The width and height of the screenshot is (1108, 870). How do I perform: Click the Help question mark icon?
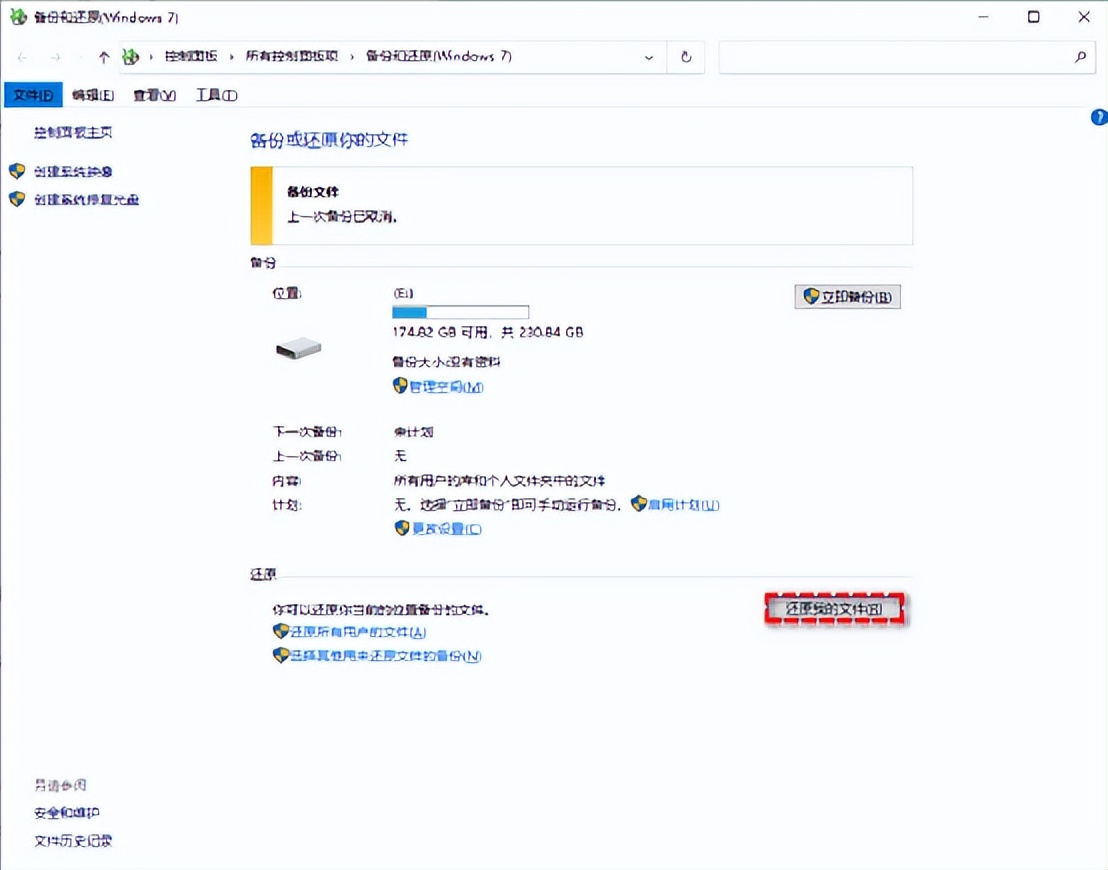coord(1098,117)
